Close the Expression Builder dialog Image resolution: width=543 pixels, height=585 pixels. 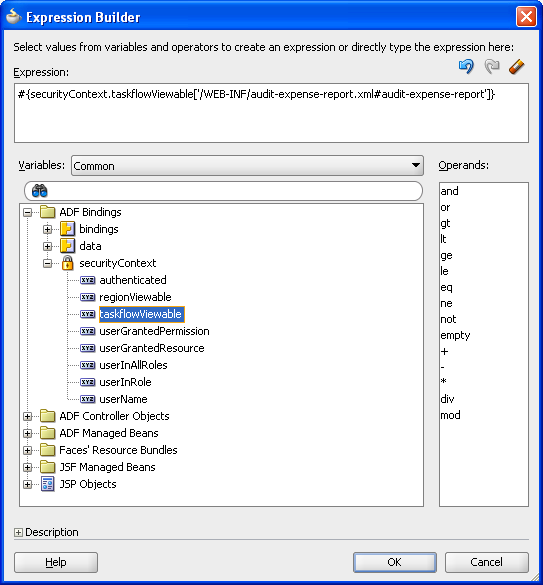click(x=526, y=17)
